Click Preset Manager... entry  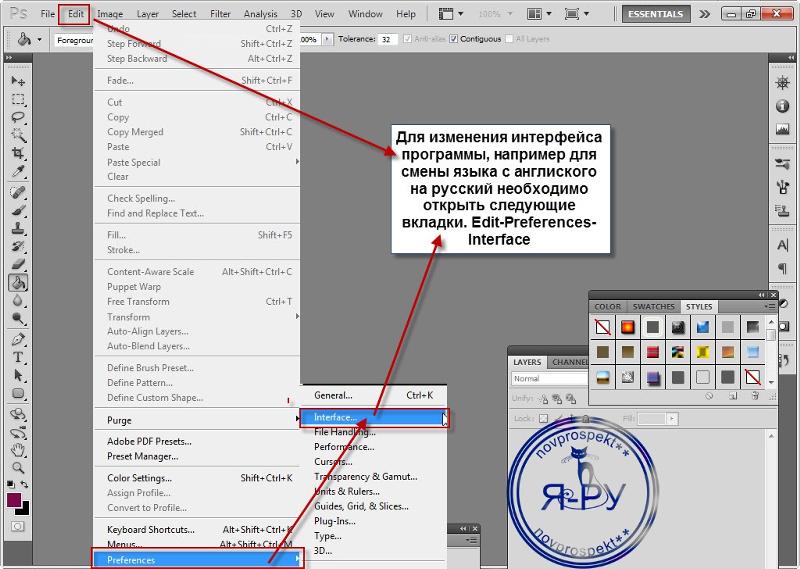(x=196, y=456)
